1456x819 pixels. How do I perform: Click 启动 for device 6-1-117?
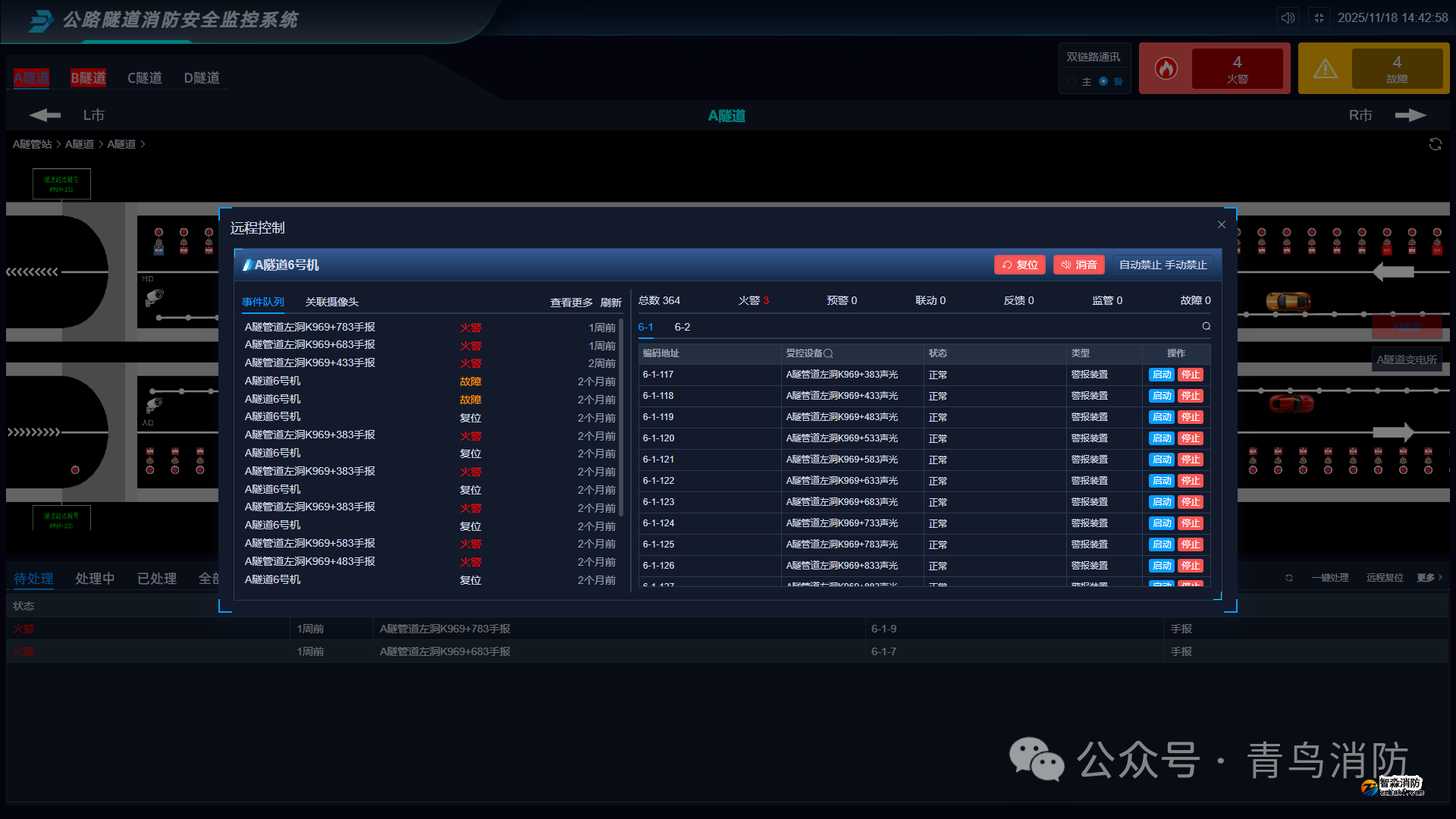[1161, 375]
